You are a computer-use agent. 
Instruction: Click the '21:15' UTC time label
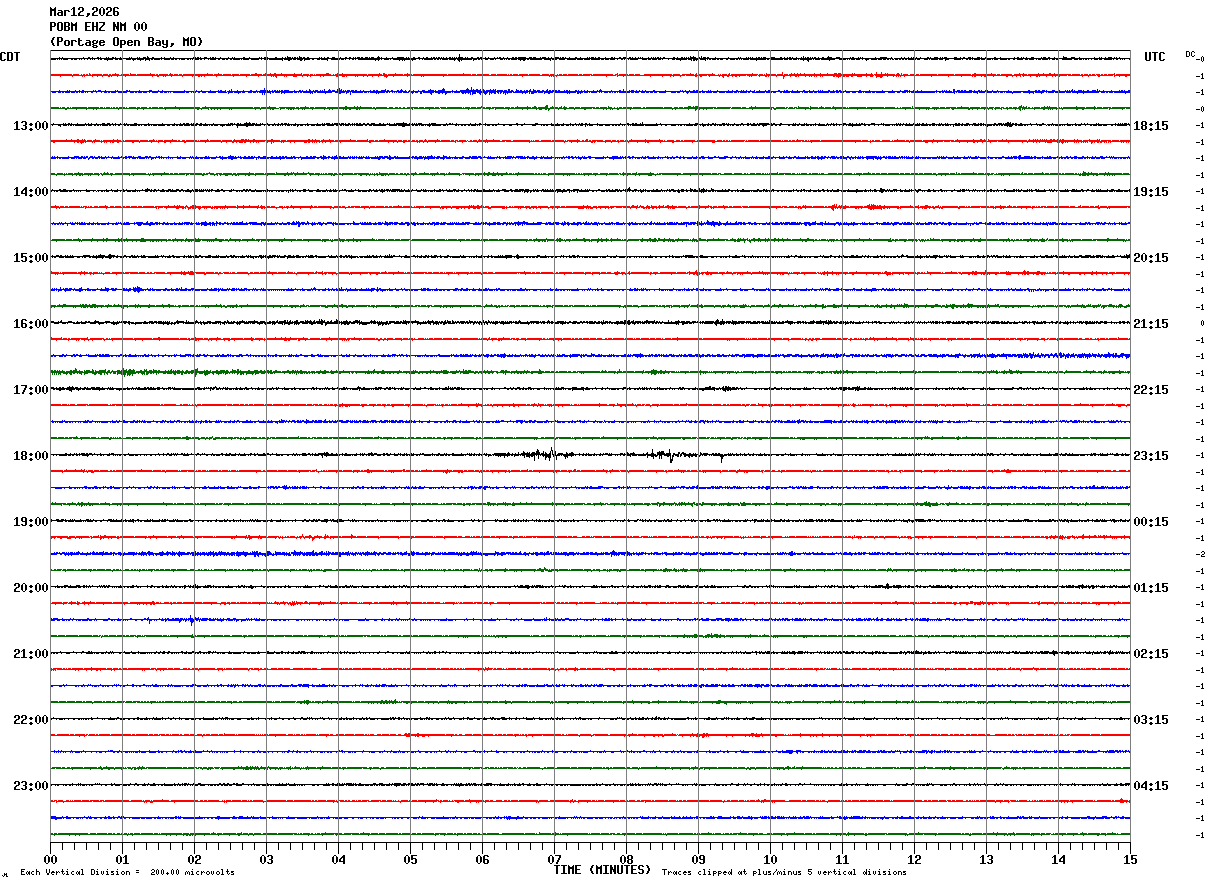(1151, 323)
